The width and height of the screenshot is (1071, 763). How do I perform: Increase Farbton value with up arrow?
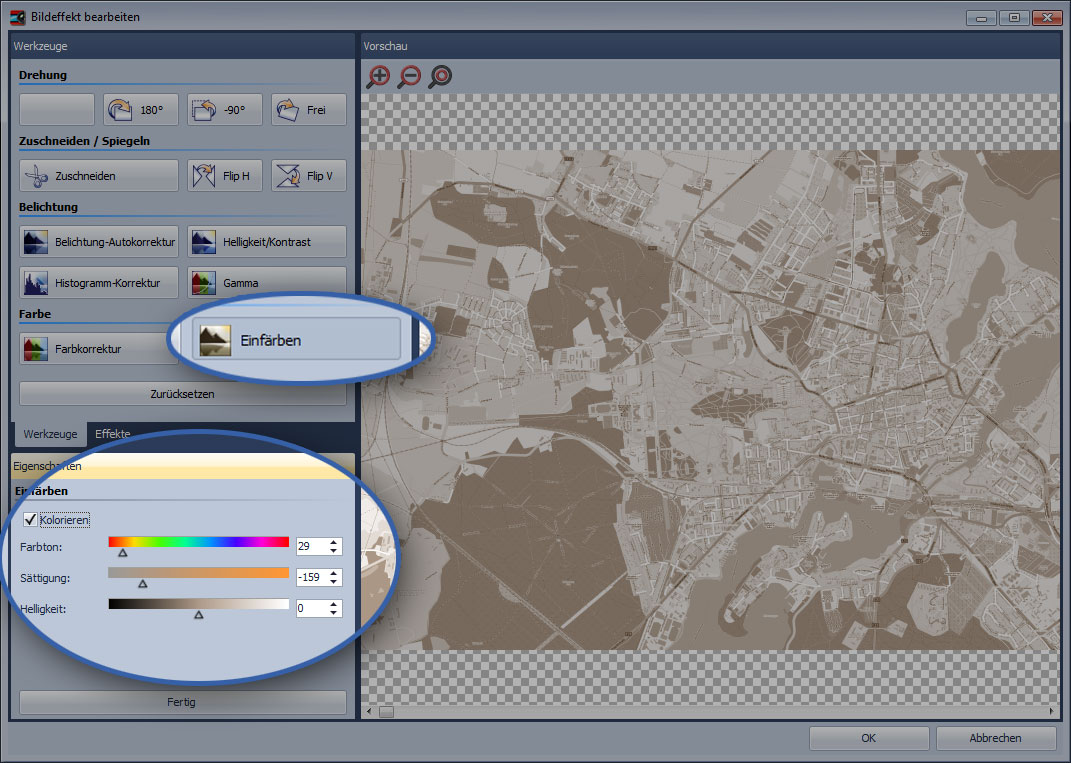coord(335,542)
